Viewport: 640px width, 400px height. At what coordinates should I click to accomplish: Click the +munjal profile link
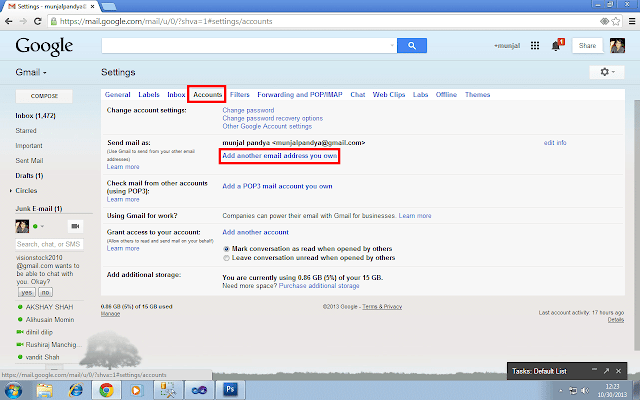[507, 46]
